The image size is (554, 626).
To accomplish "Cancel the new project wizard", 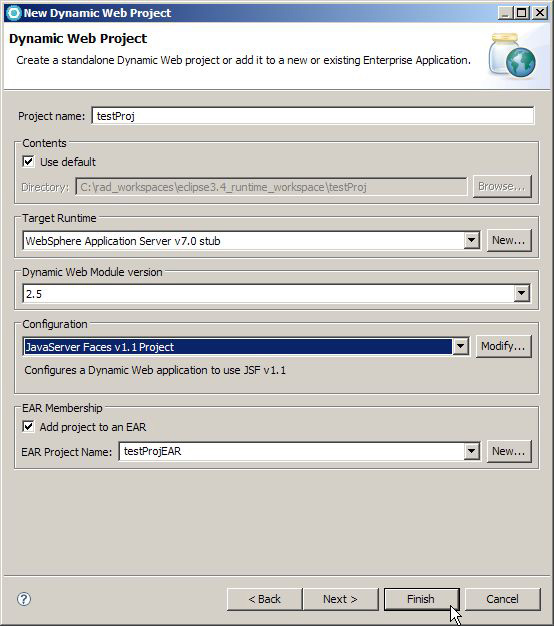I will click(502, 599).
